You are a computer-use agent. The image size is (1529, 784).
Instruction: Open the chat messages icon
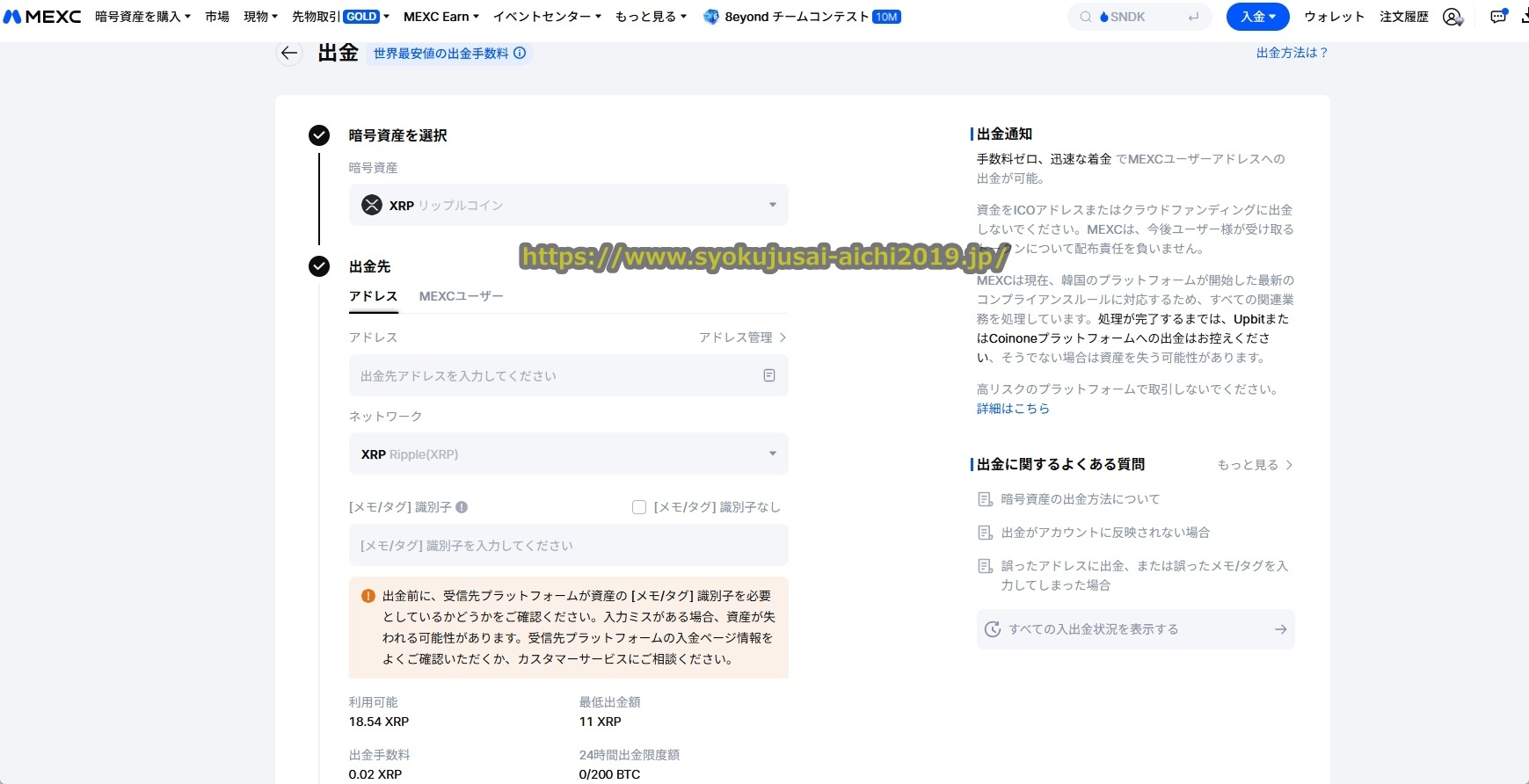1498,17
